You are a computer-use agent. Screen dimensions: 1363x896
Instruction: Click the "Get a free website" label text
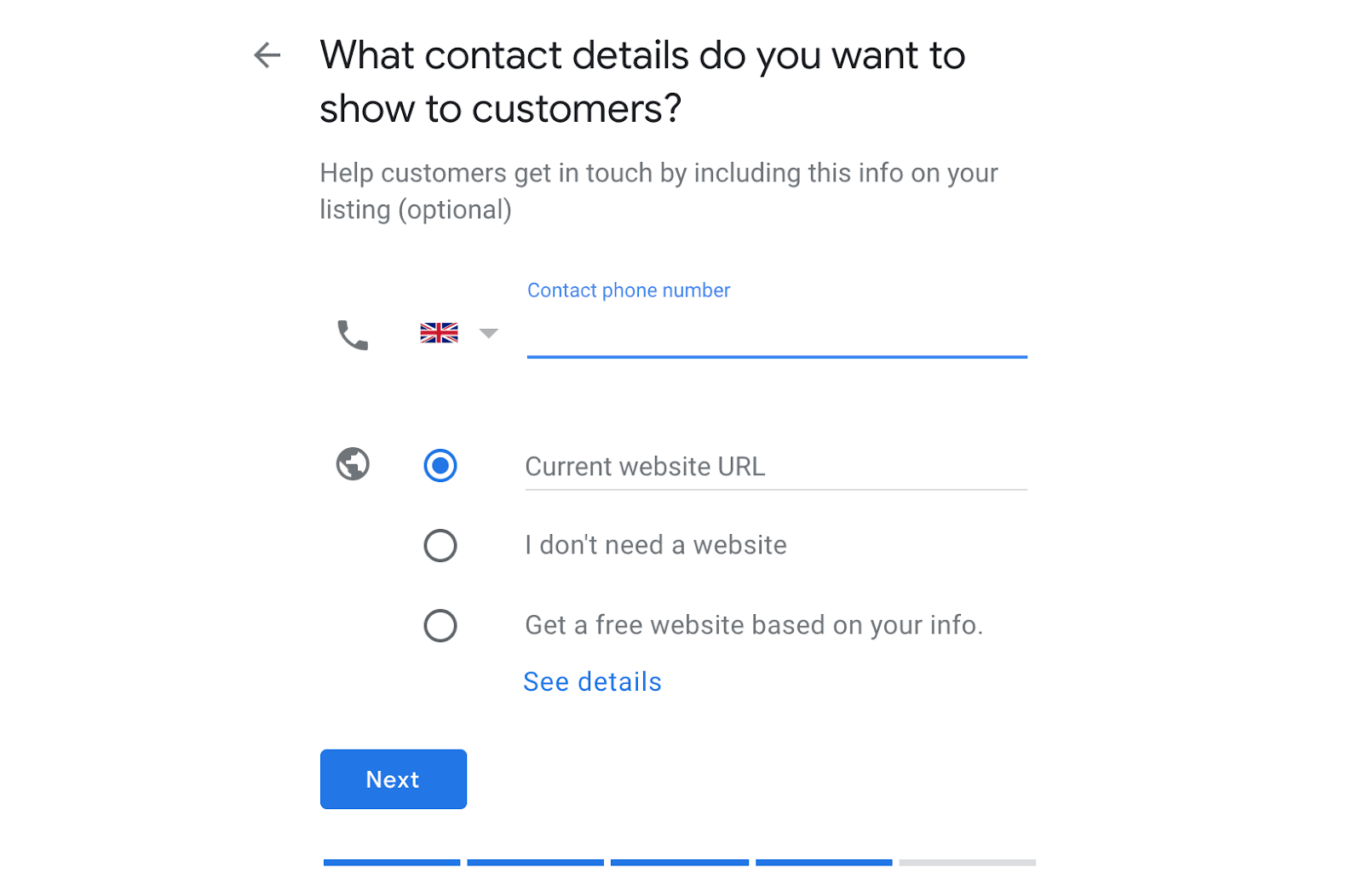[753, 625]
